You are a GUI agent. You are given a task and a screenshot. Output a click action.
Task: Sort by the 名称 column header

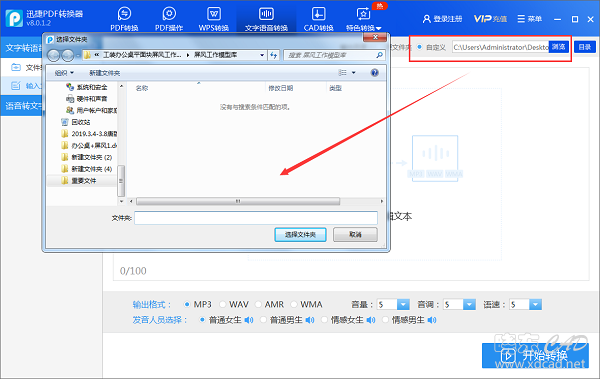(142, 88)
